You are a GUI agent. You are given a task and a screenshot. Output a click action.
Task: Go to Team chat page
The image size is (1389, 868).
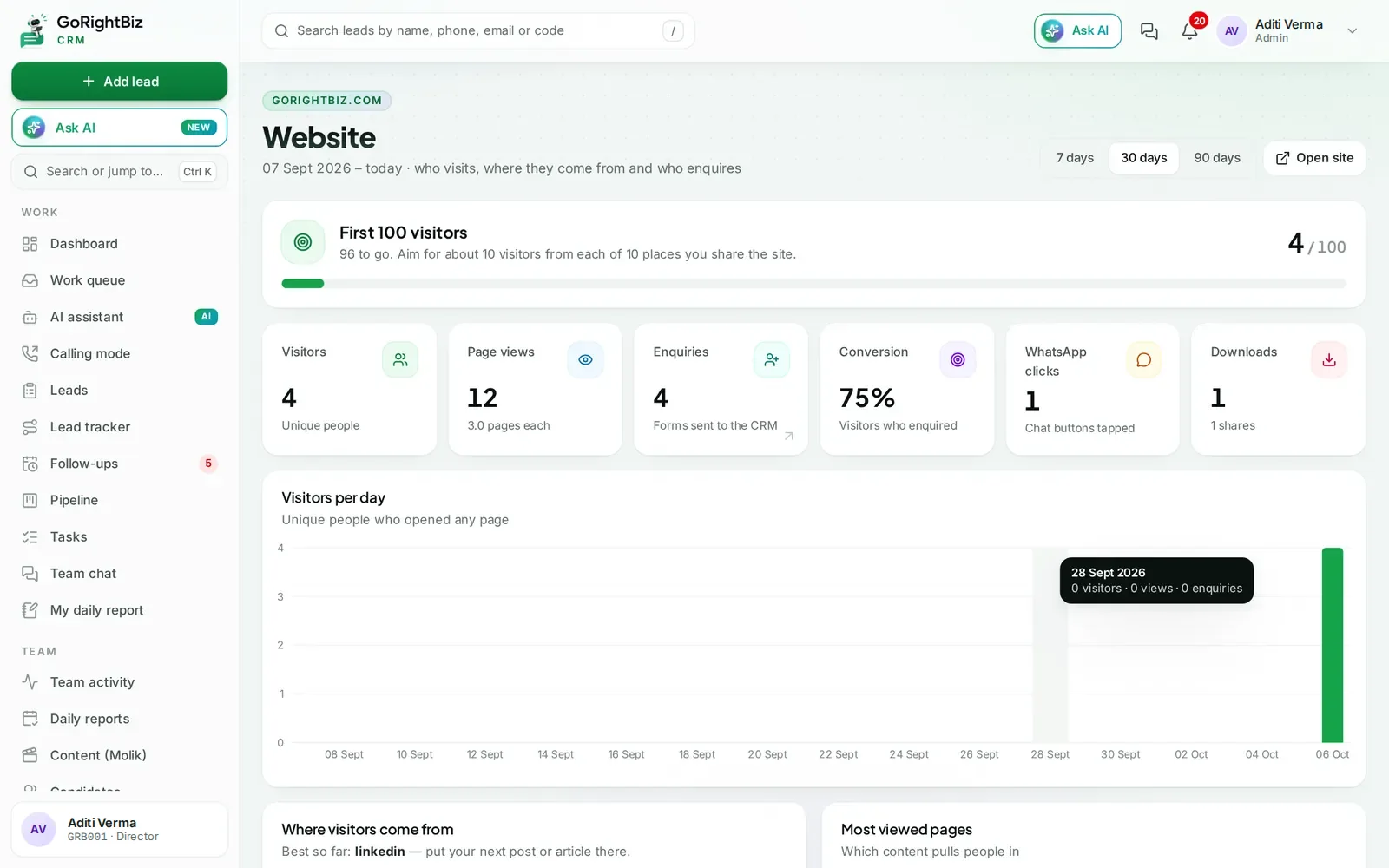[x=119, y=574]
